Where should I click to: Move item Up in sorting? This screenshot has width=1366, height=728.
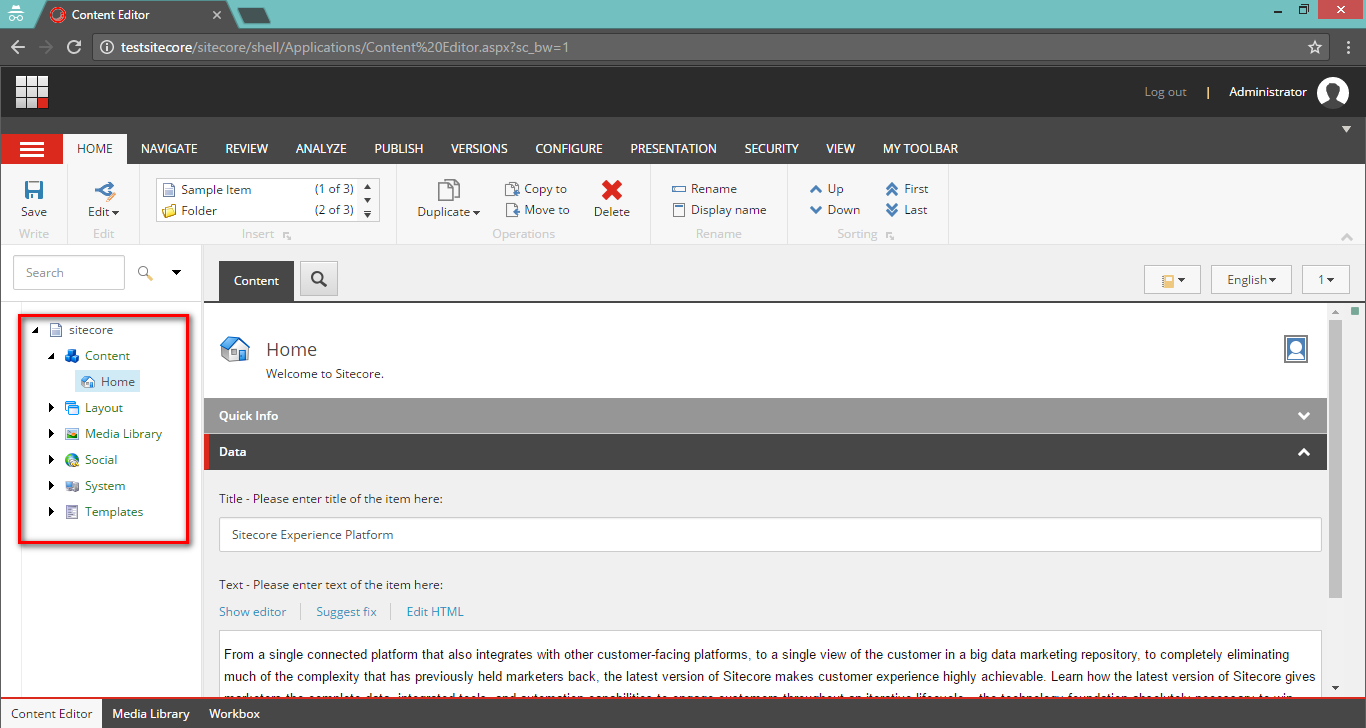827,189
